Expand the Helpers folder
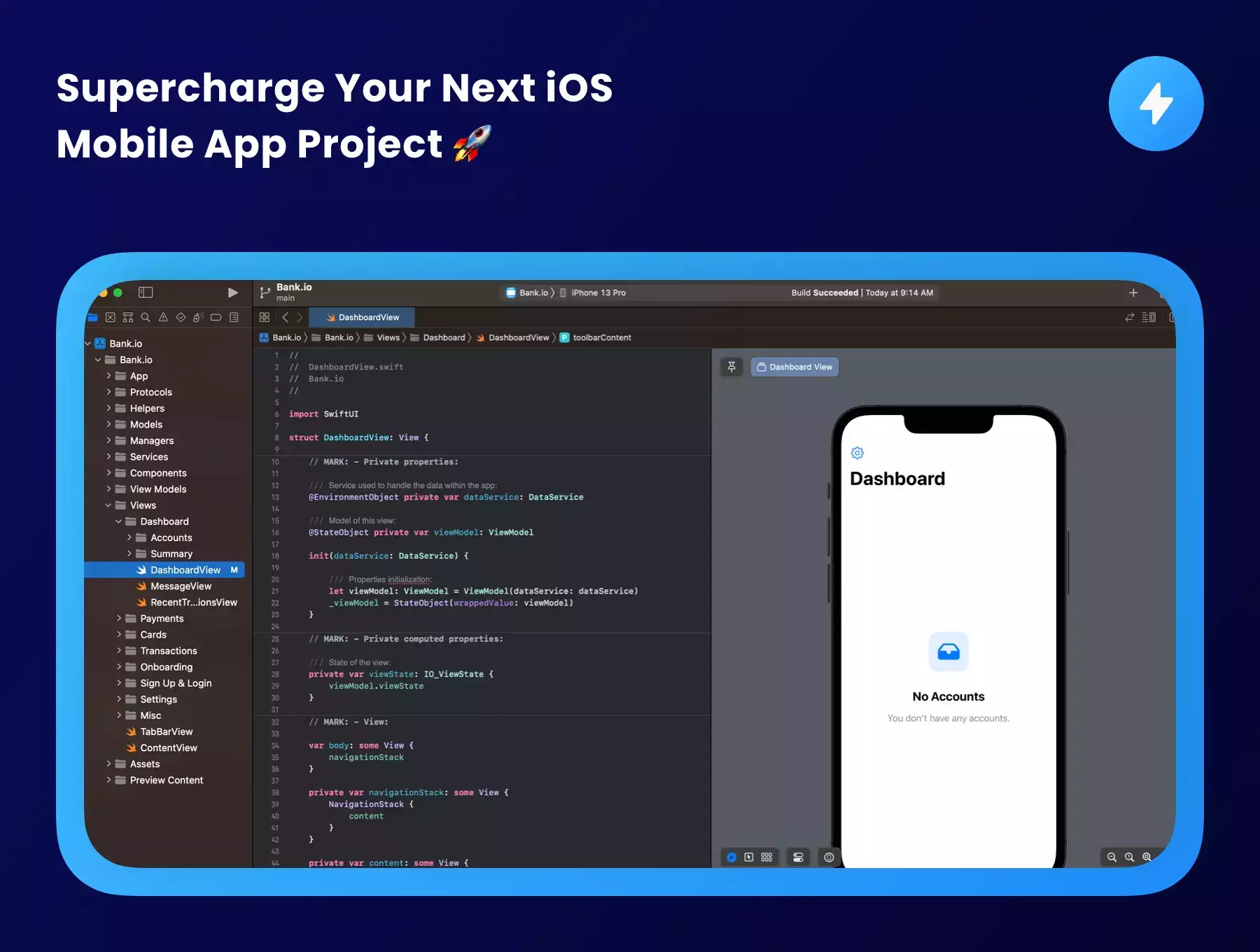1260x952 pixels. click(108, 408)
